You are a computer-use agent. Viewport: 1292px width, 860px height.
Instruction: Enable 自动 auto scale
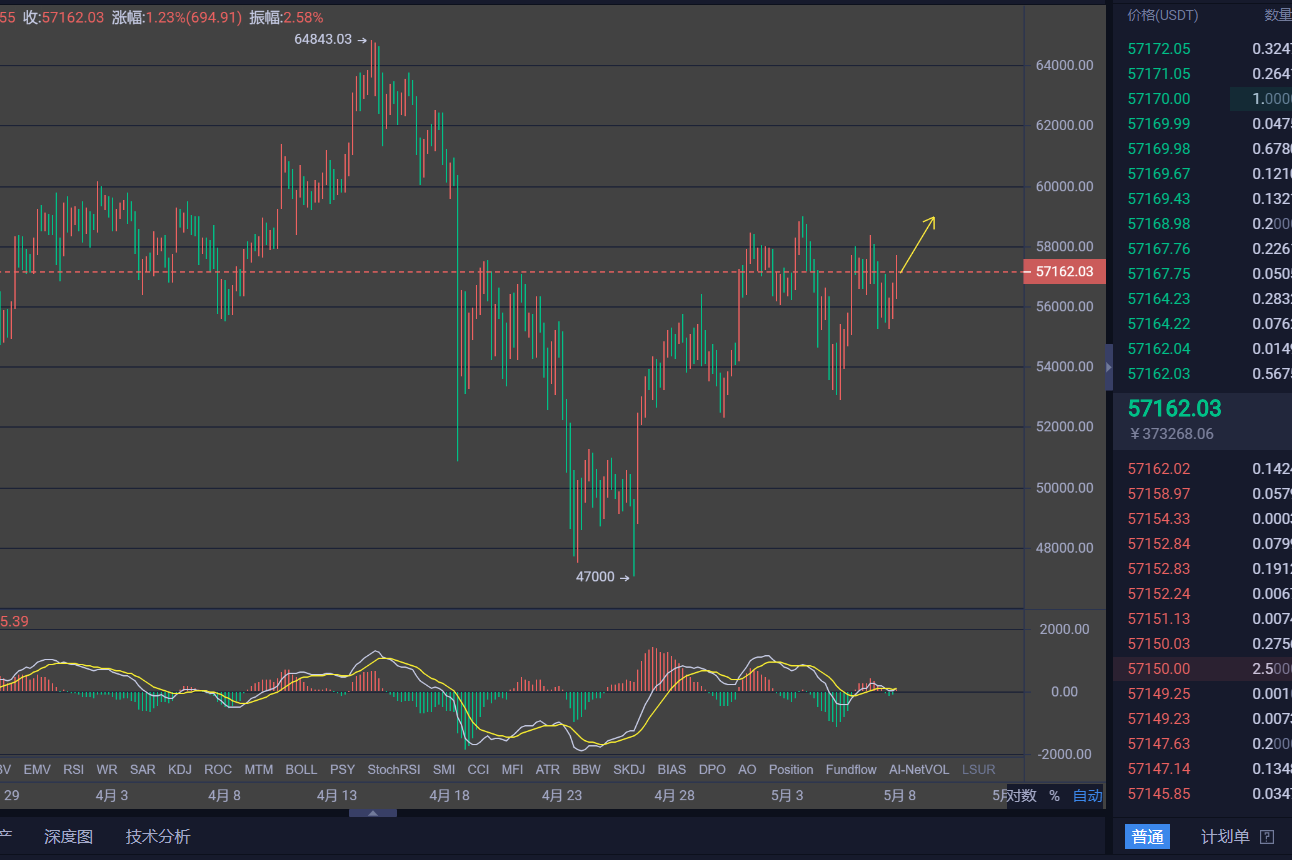[x=1087, y=796]
